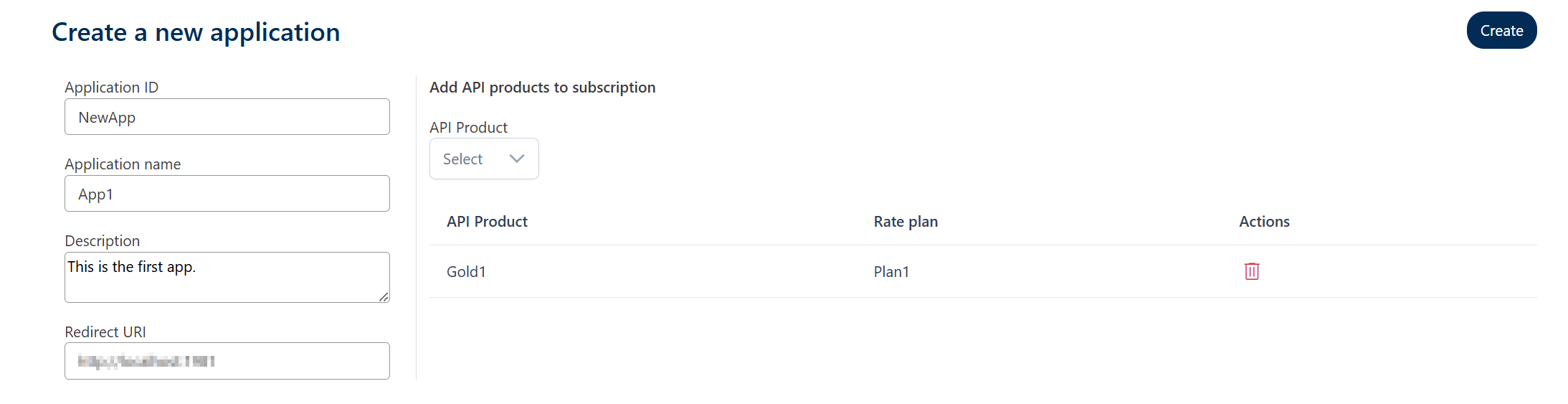Click the API Product table column header
Viewport: 1568px width, 404px height.
(487, 222)
